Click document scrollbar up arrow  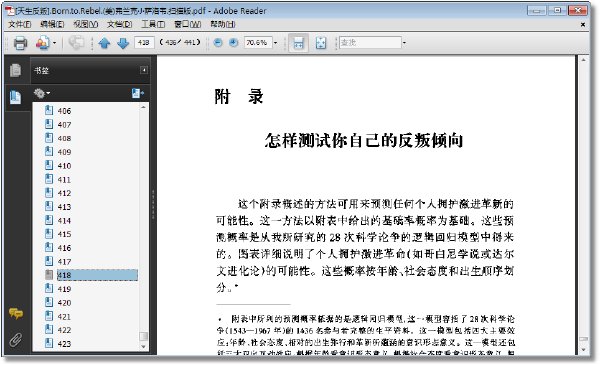[583, 60]
